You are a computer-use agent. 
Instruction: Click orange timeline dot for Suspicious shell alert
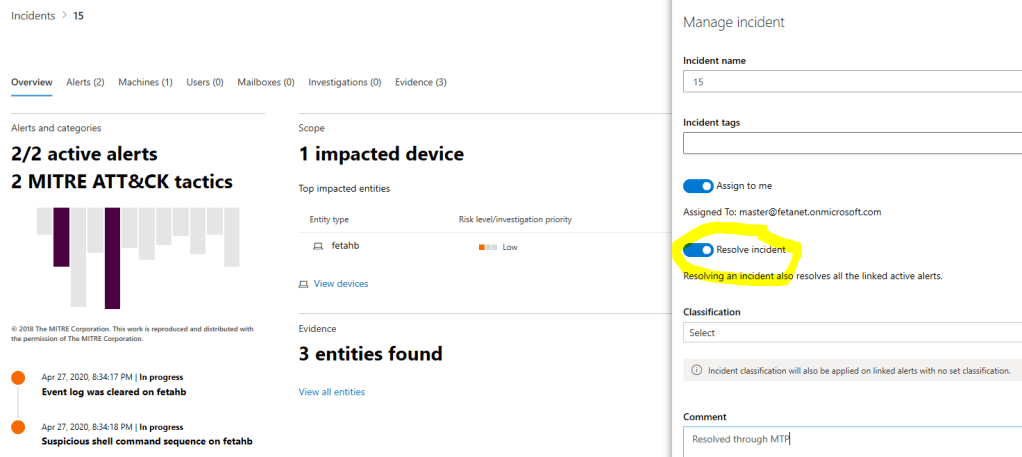pos(17,427)
